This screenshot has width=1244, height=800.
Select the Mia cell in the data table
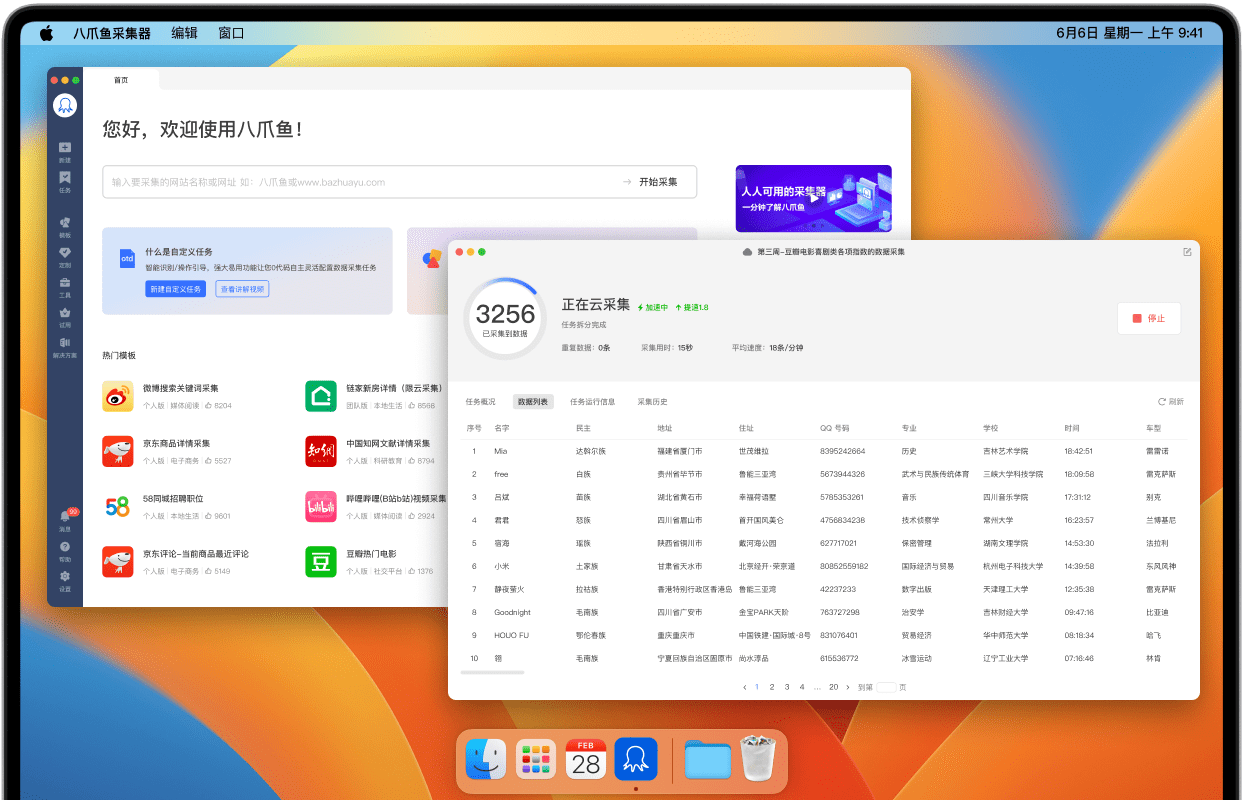(501, 451)
